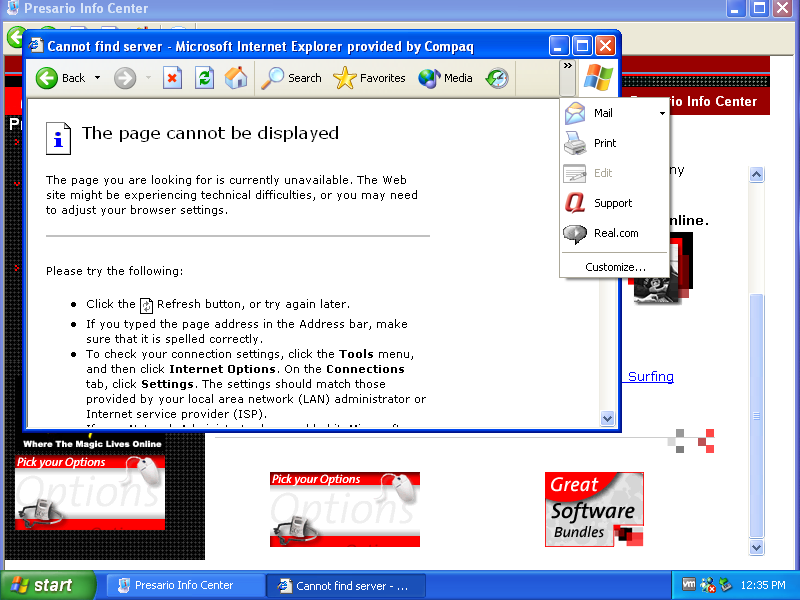Open History clock icon
800x600 pixels.
tap(497, 78)
